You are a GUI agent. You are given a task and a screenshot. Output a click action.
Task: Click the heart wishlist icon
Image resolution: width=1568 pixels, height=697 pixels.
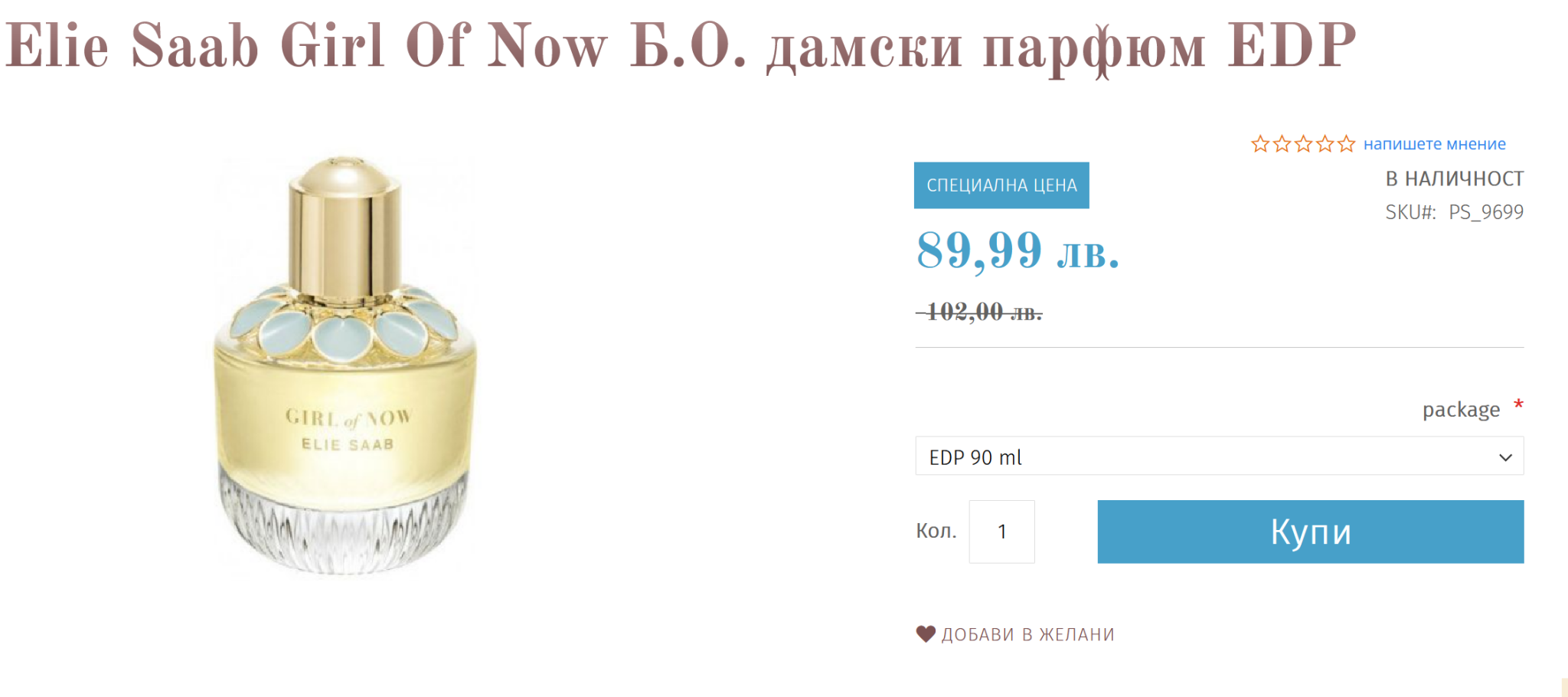[x=926, y=634]
